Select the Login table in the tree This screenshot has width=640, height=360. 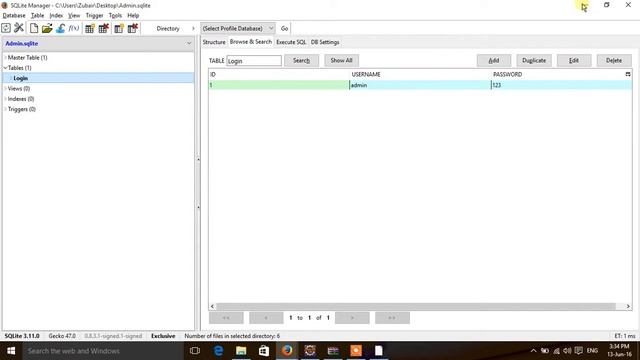tap(20, 78)
